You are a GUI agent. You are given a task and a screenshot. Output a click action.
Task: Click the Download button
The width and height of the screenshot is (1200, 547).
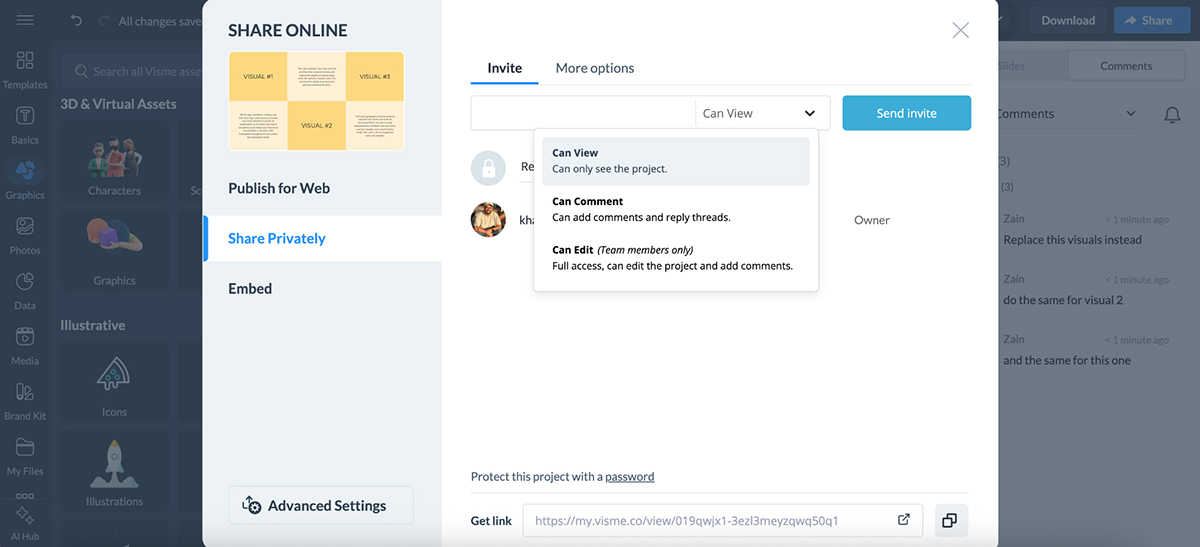[1068, 20]
